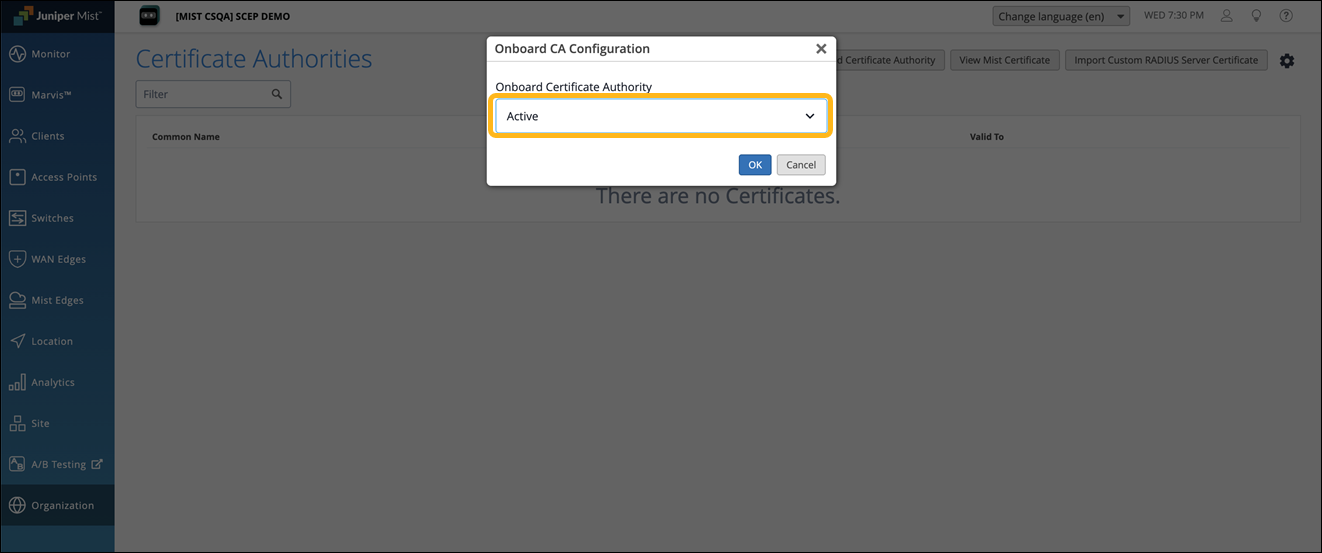
Task: Click the Clients people icon
Action: (17, 136)
